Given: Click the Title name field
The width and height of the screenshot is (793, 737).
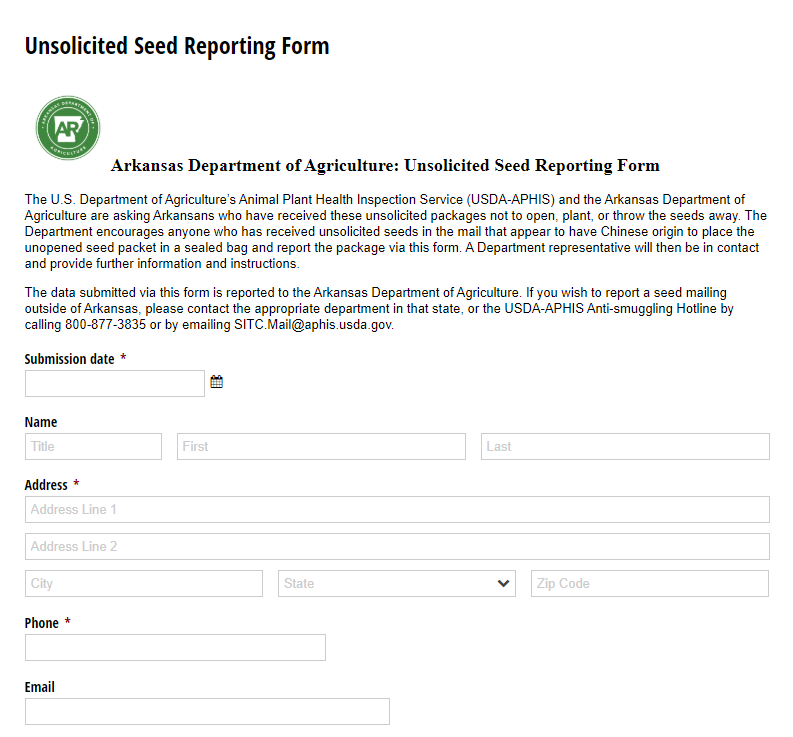Looking at the screenshot, I should 94,446.
